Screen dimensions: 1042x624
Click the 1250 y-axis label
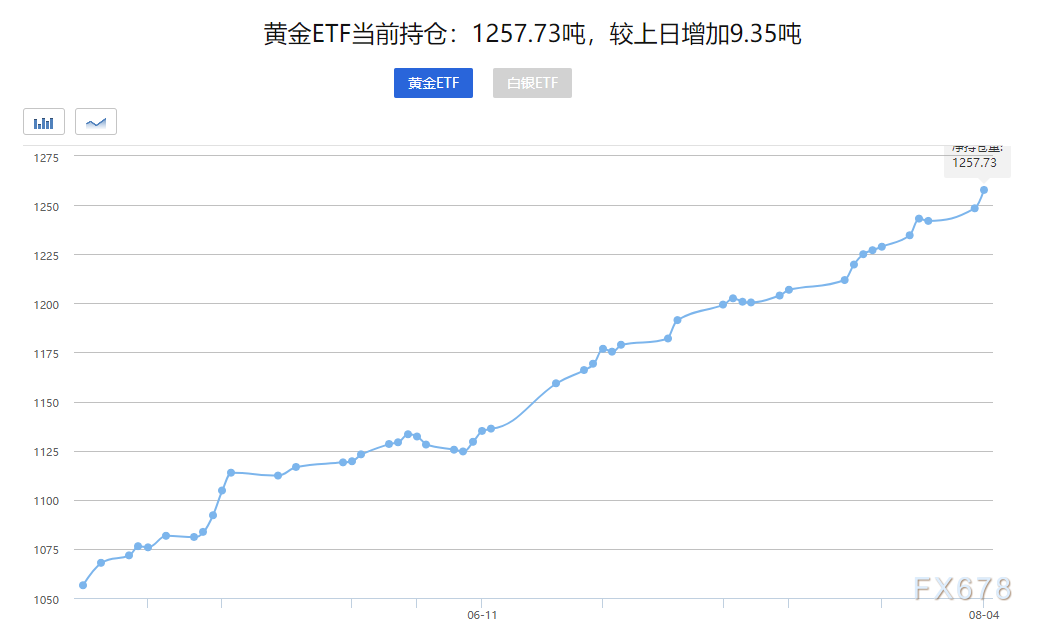click(47, 207)
